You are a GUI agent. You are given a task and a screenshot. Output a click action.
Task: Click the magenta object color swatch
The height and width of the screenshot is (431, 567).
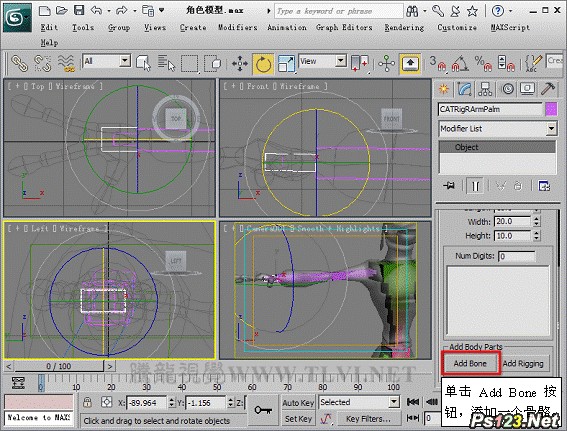tap(551, 109)
